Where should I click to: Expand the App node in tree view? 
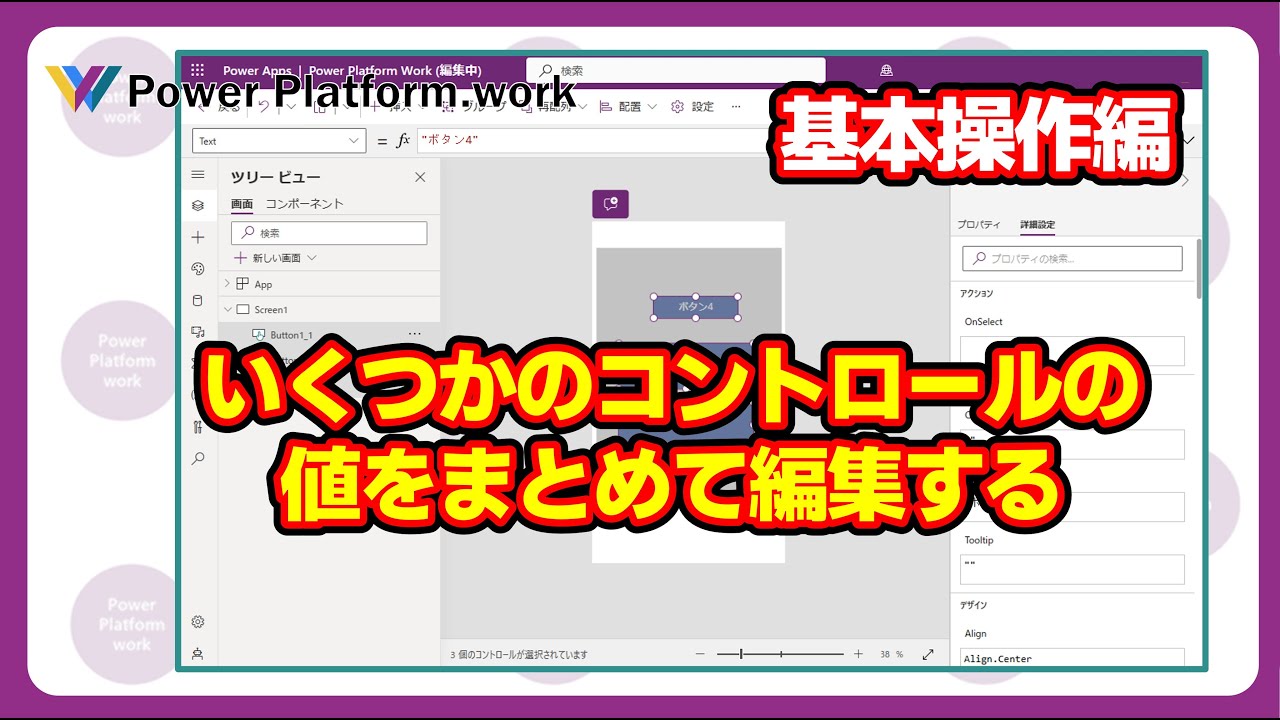tap(227, 284)
